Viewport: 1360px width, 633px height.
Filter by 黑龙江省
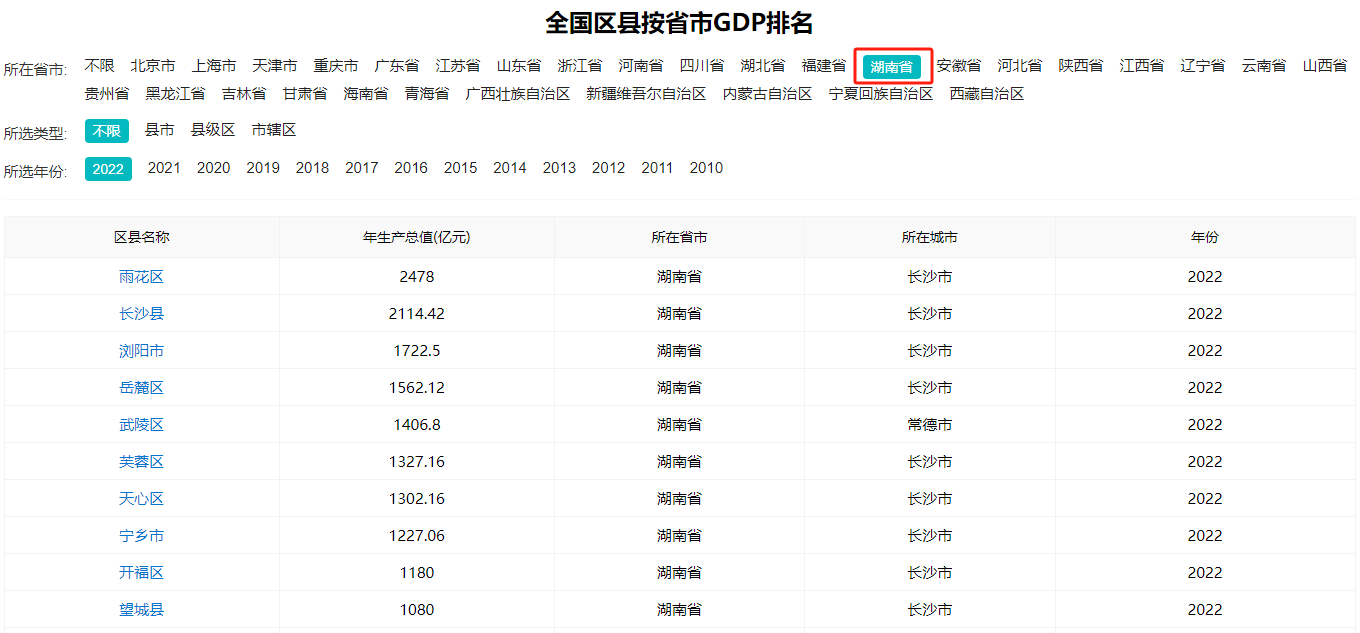[175, 93]
